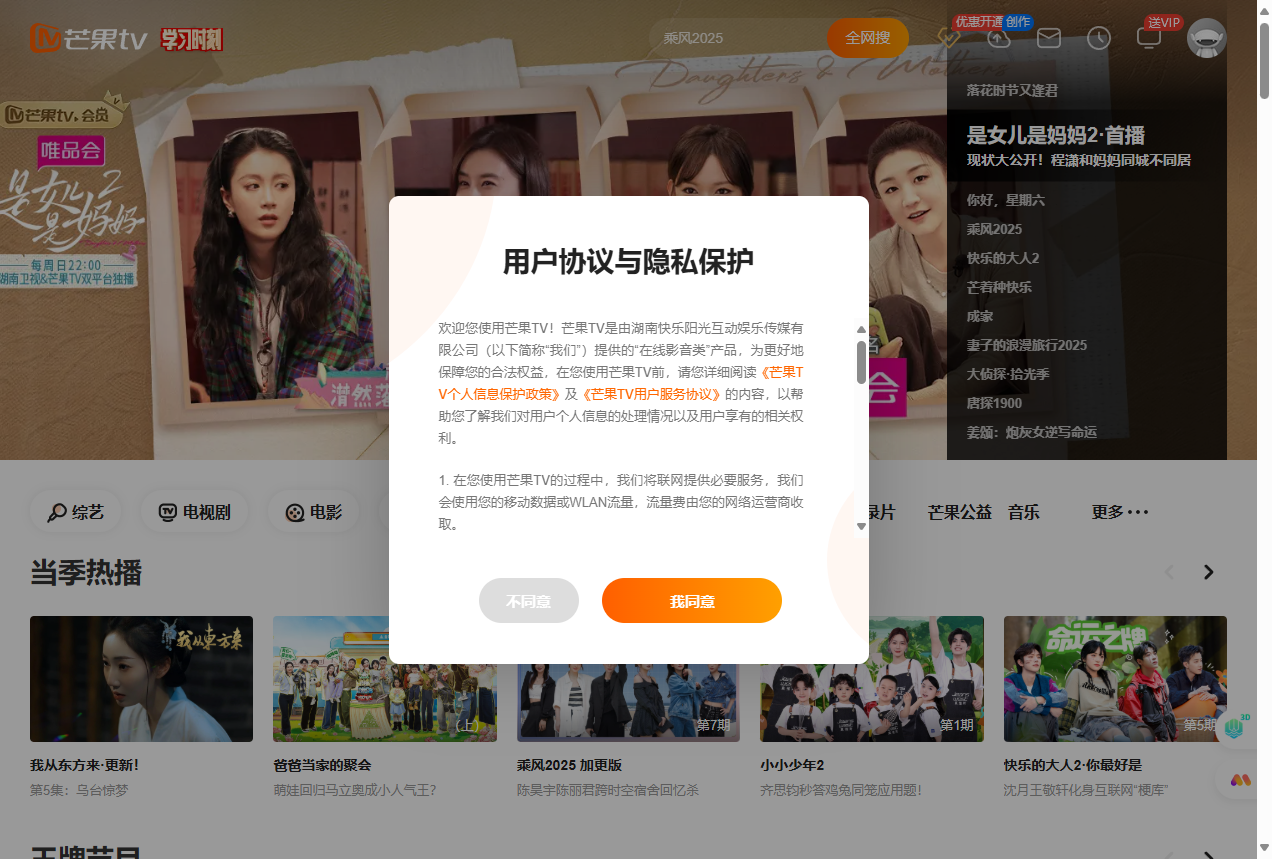The width and height of the screenshot is (1272, 859).
Task: Click the 电视剧 TV icon category
Action: (194, 511)
